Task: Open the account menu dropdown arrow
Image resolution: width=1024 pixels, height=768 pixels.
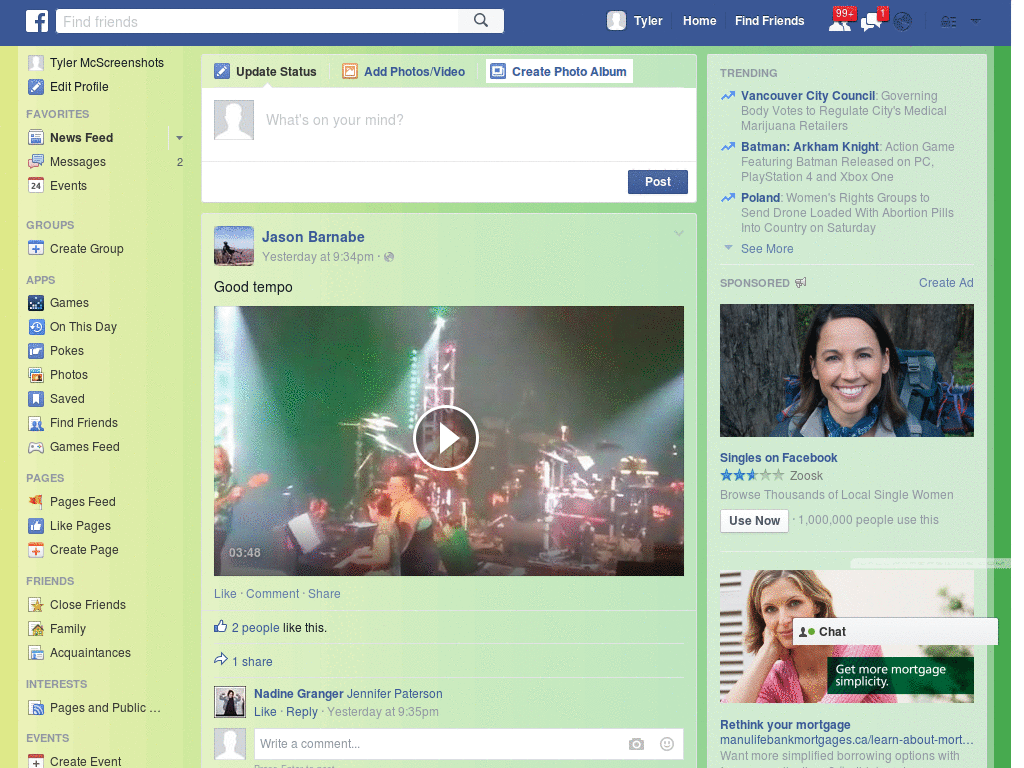Action: click(x=976, y=21)
